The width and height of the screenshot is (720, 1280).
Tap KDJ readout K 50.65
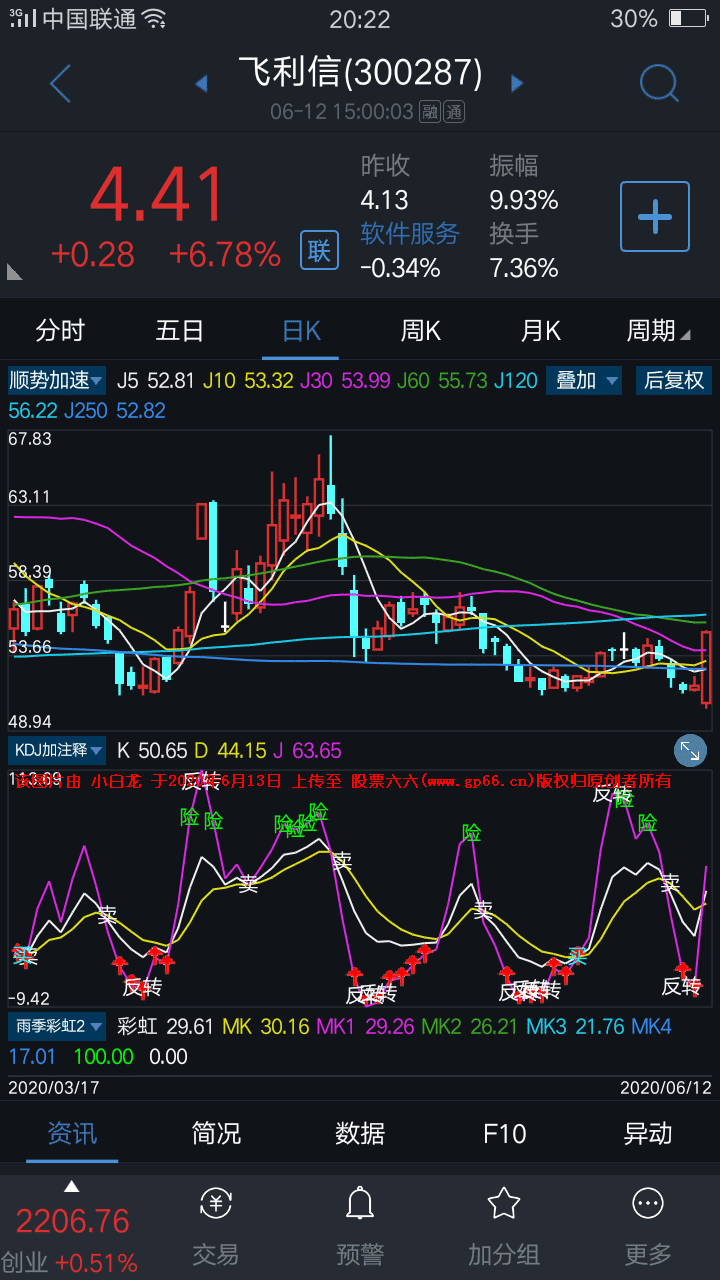pos(152,750)
